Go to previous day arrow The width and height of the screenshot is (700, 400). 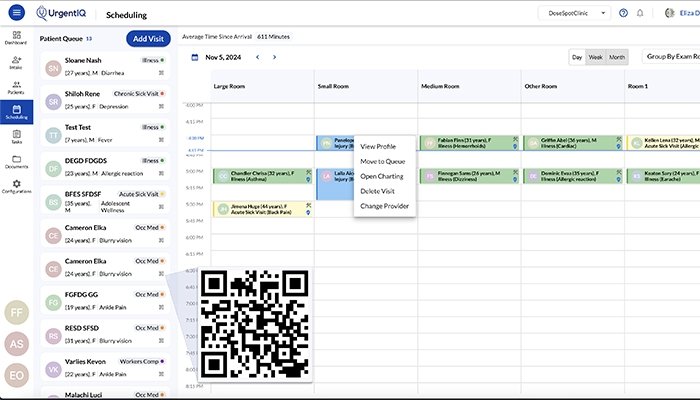point(258,57)
